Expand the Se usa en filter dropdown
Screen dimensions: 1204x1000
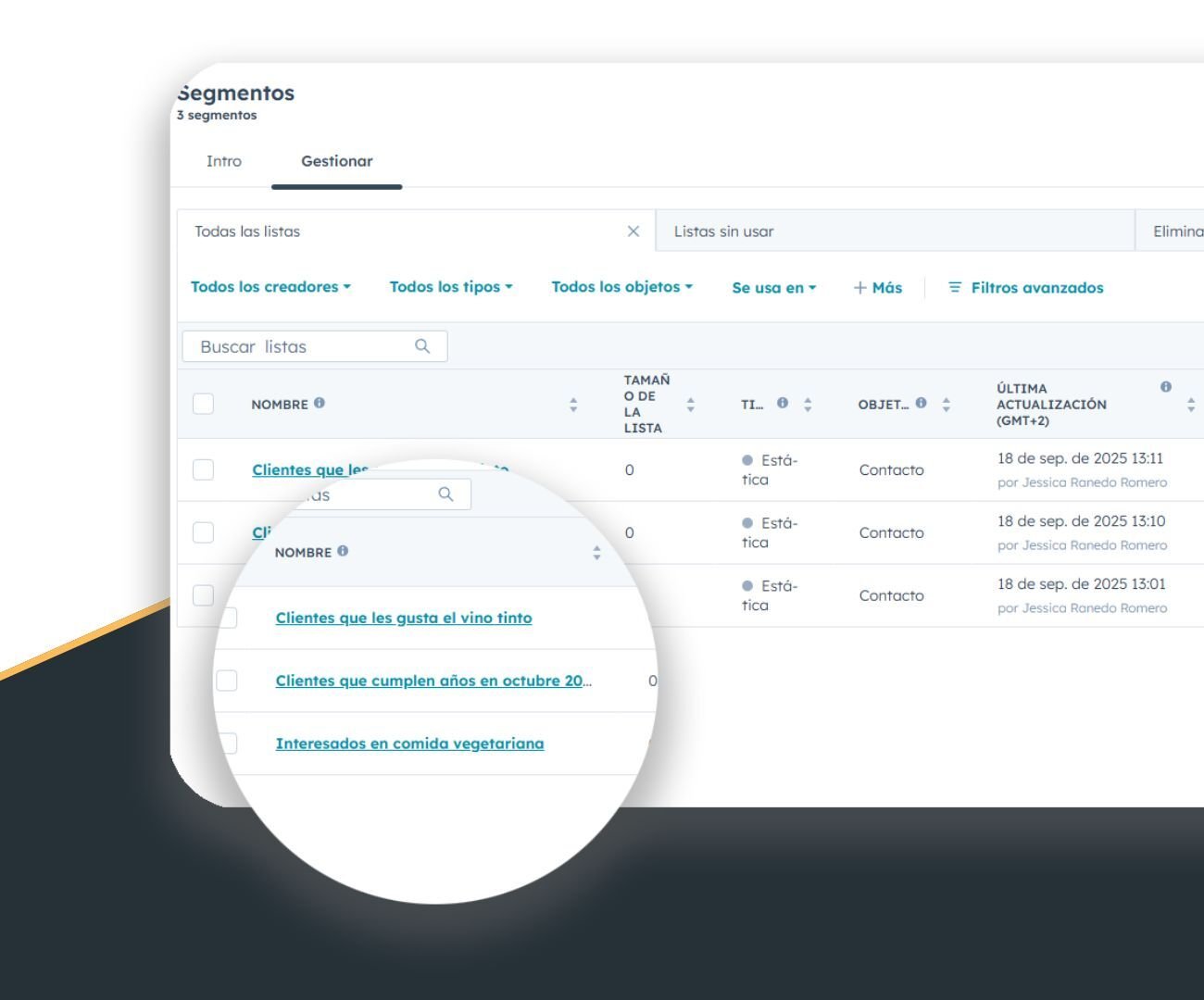pos(773,288)
